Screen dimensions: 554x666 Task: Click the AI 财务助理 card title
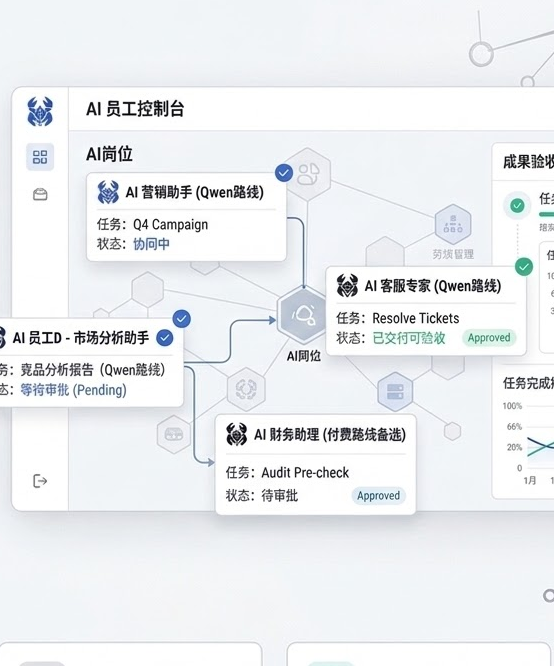coord(330,435)
